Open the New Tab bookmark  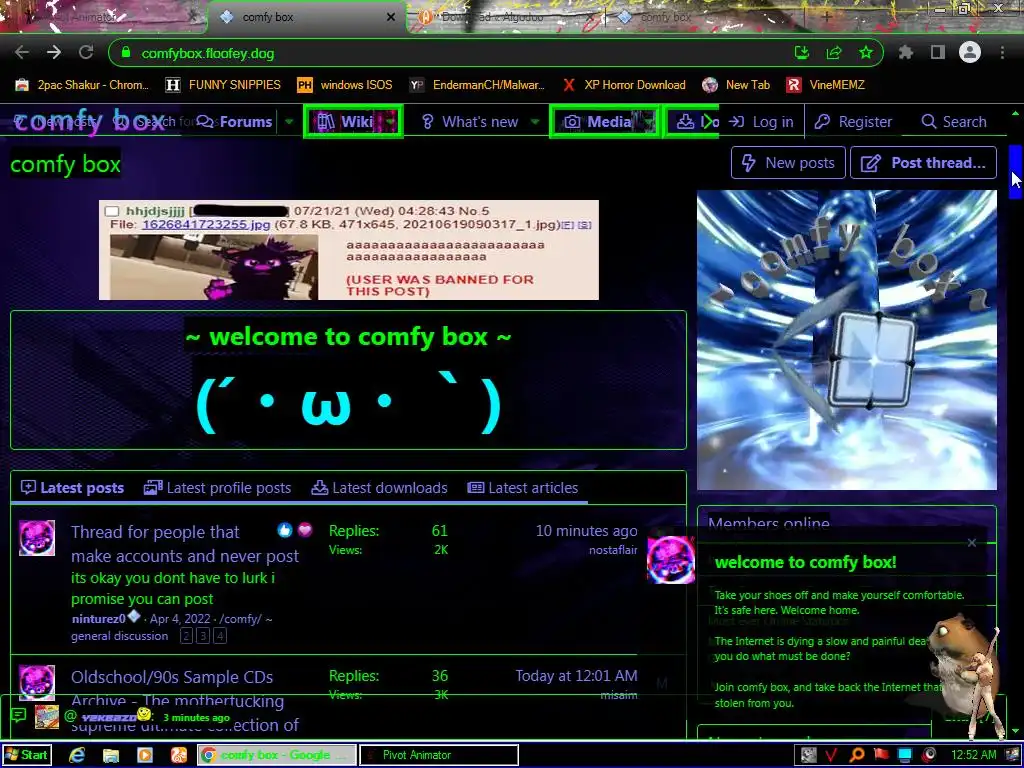(x=736, y=85)
